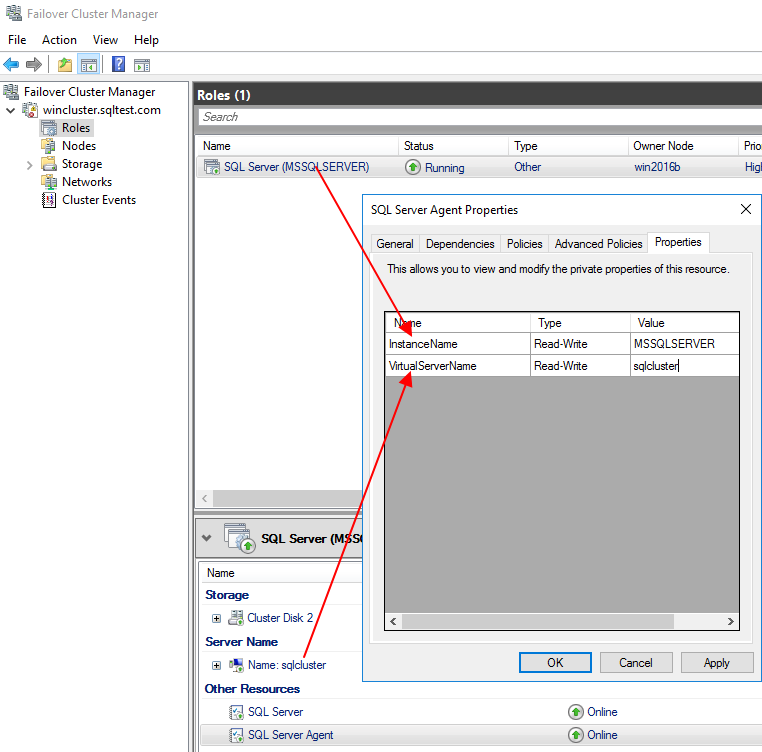The image size is (762, 752).
Task: Open the View menu
Action: click(x=105, y=40)
